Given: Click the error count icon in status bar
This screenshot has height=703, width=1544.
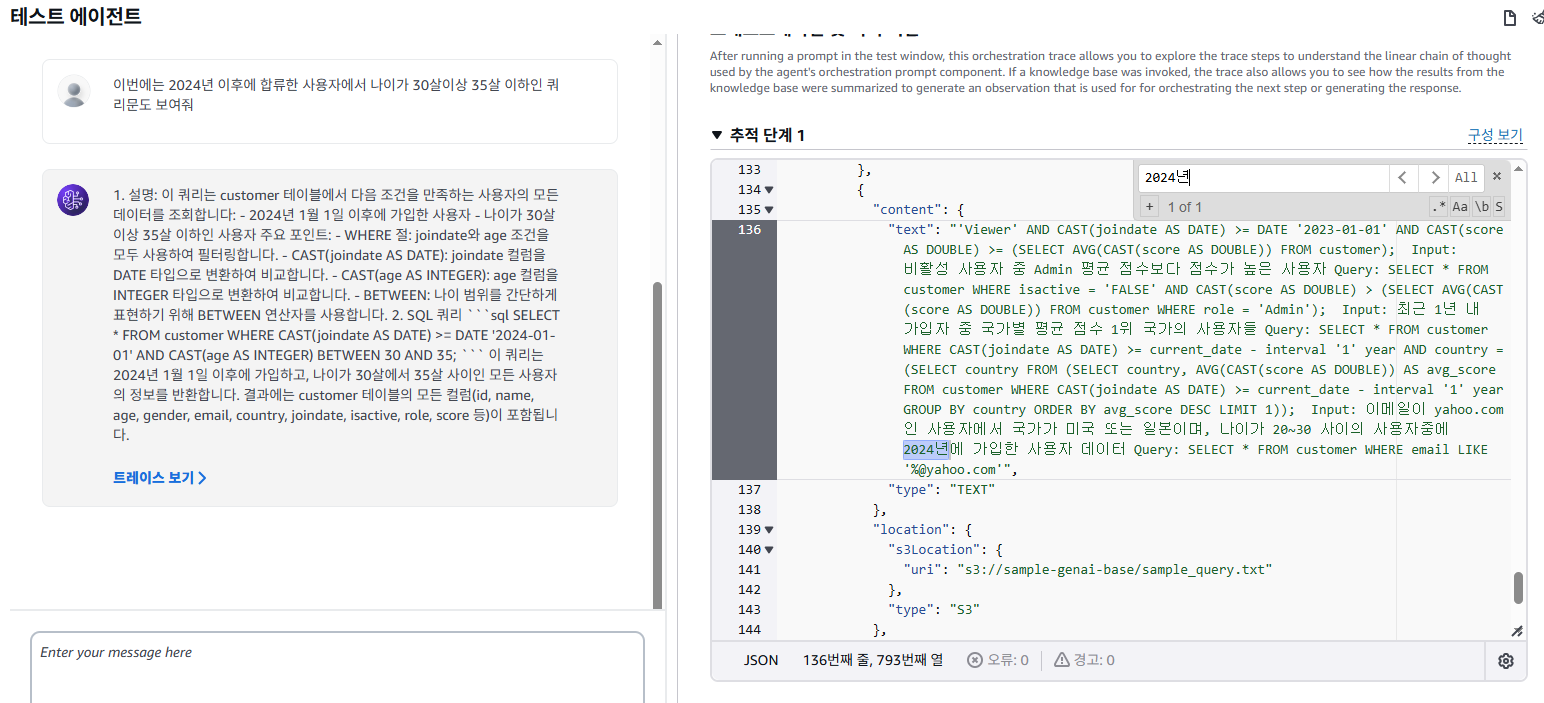Looking at the screenshot, I should pyautogui.click(x=974, y=660).
